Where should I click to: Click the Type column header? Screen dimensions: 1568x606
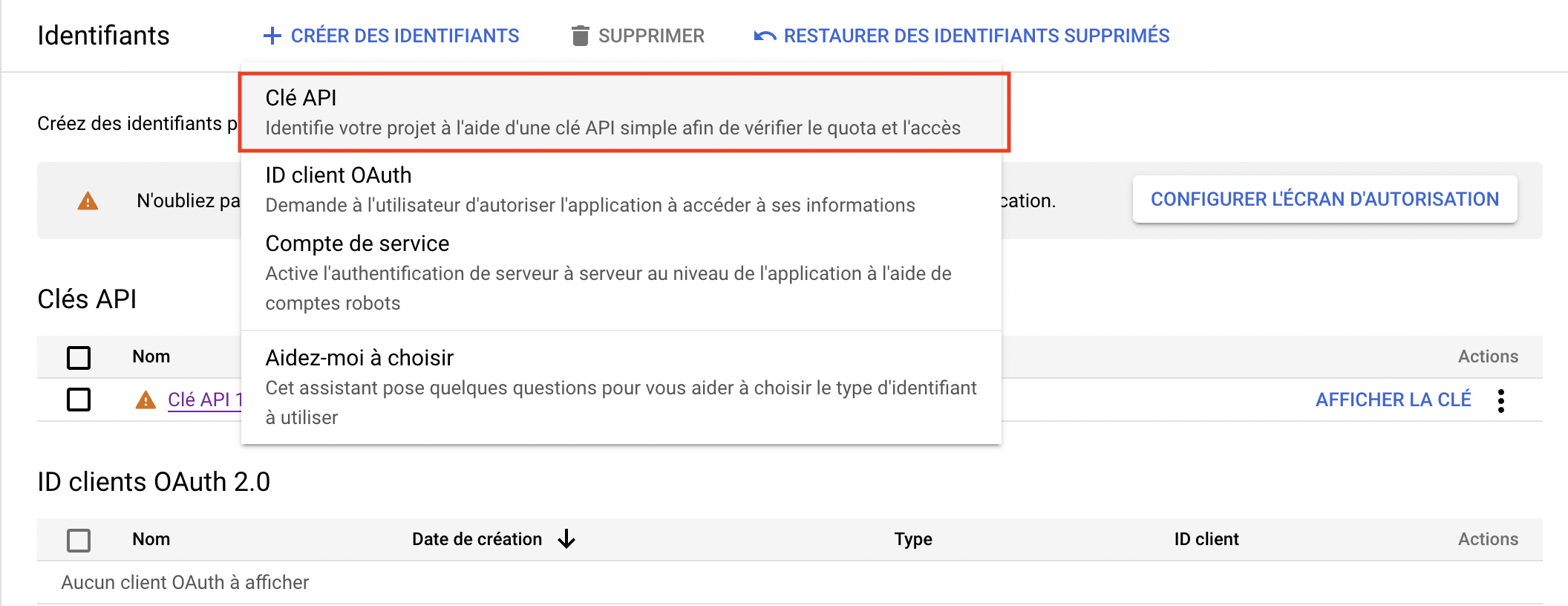[913, 539]
